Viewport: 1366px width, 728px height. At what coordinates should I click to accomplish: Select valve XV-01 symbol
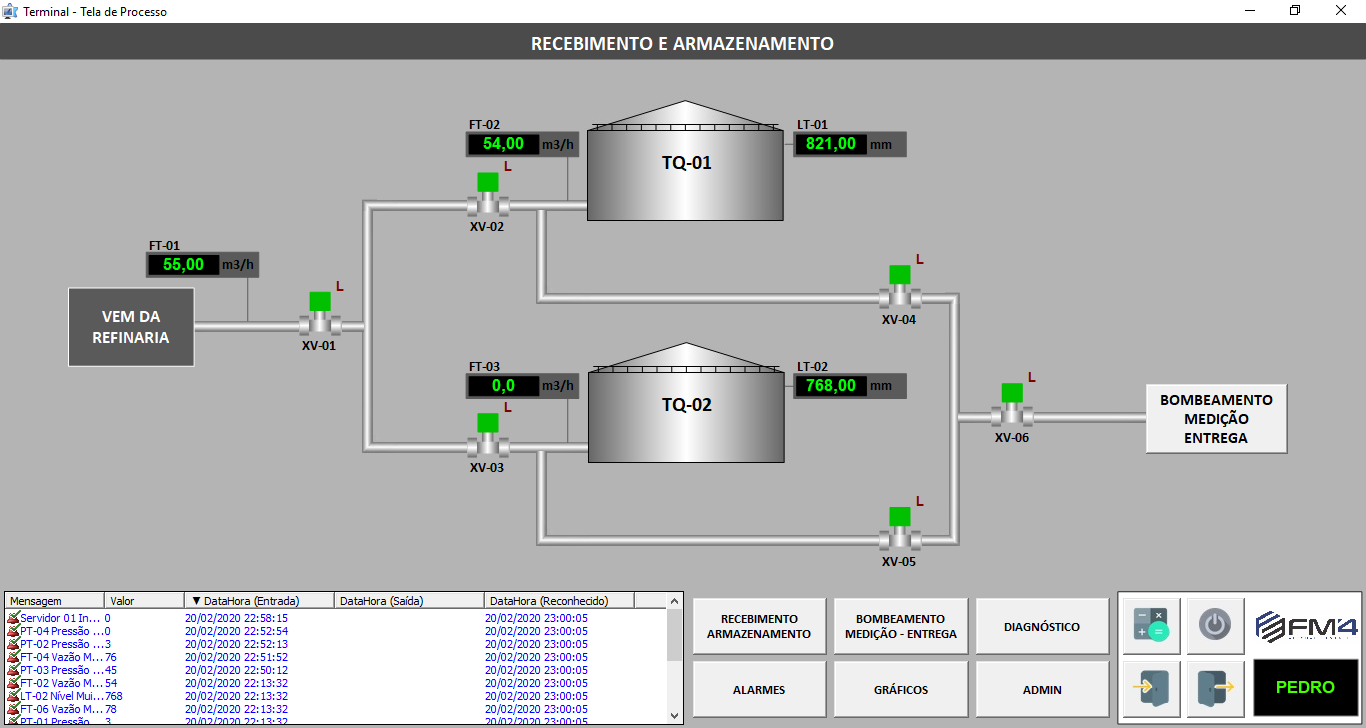coord(320,315)
